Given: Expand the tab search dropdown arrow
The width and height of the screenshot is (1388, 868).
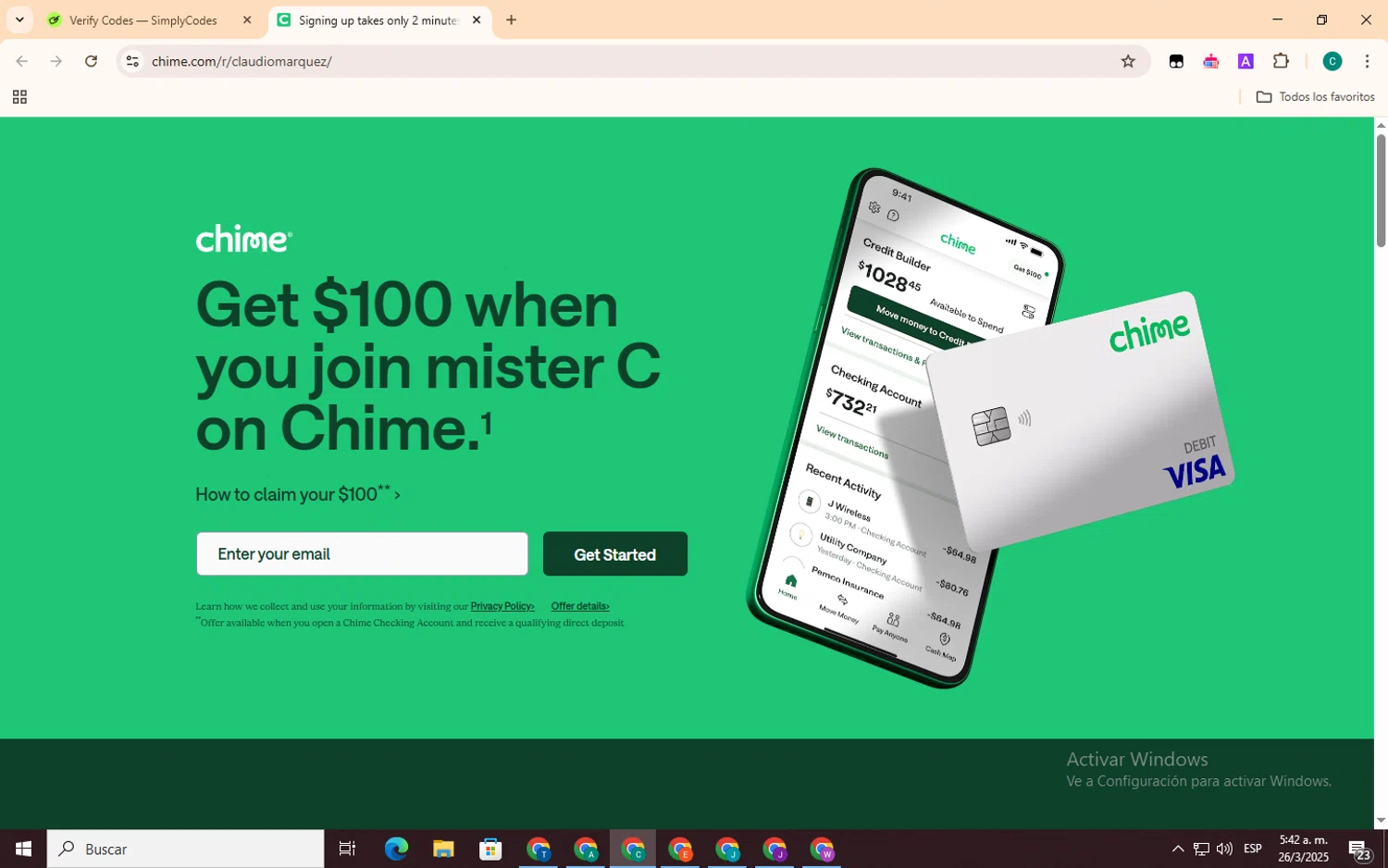Looking at the screenshot, I should pos(19,19).
